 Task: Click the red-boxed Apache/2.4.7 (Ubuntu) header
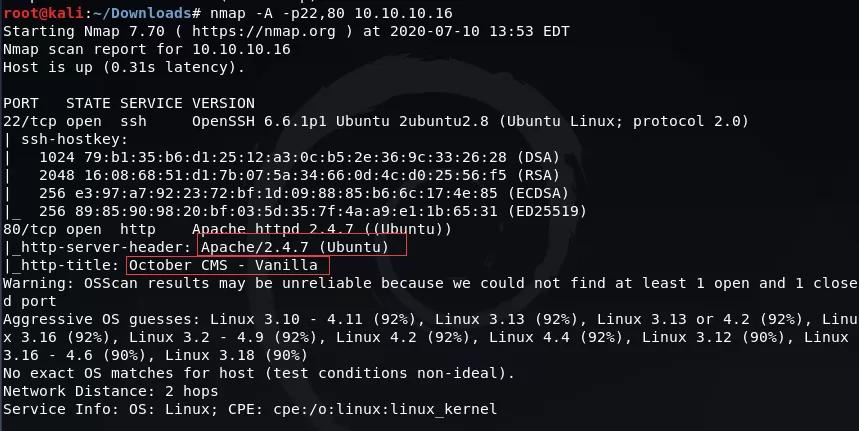[x=302, y=246]
